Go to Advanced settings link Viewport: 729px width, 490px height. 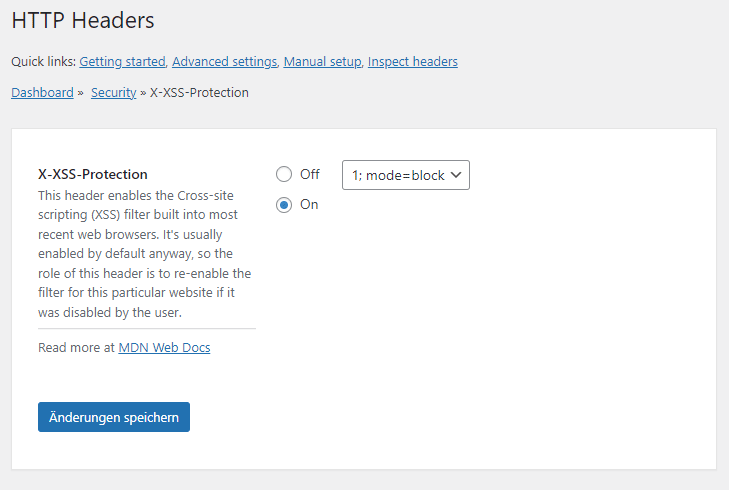224,62
